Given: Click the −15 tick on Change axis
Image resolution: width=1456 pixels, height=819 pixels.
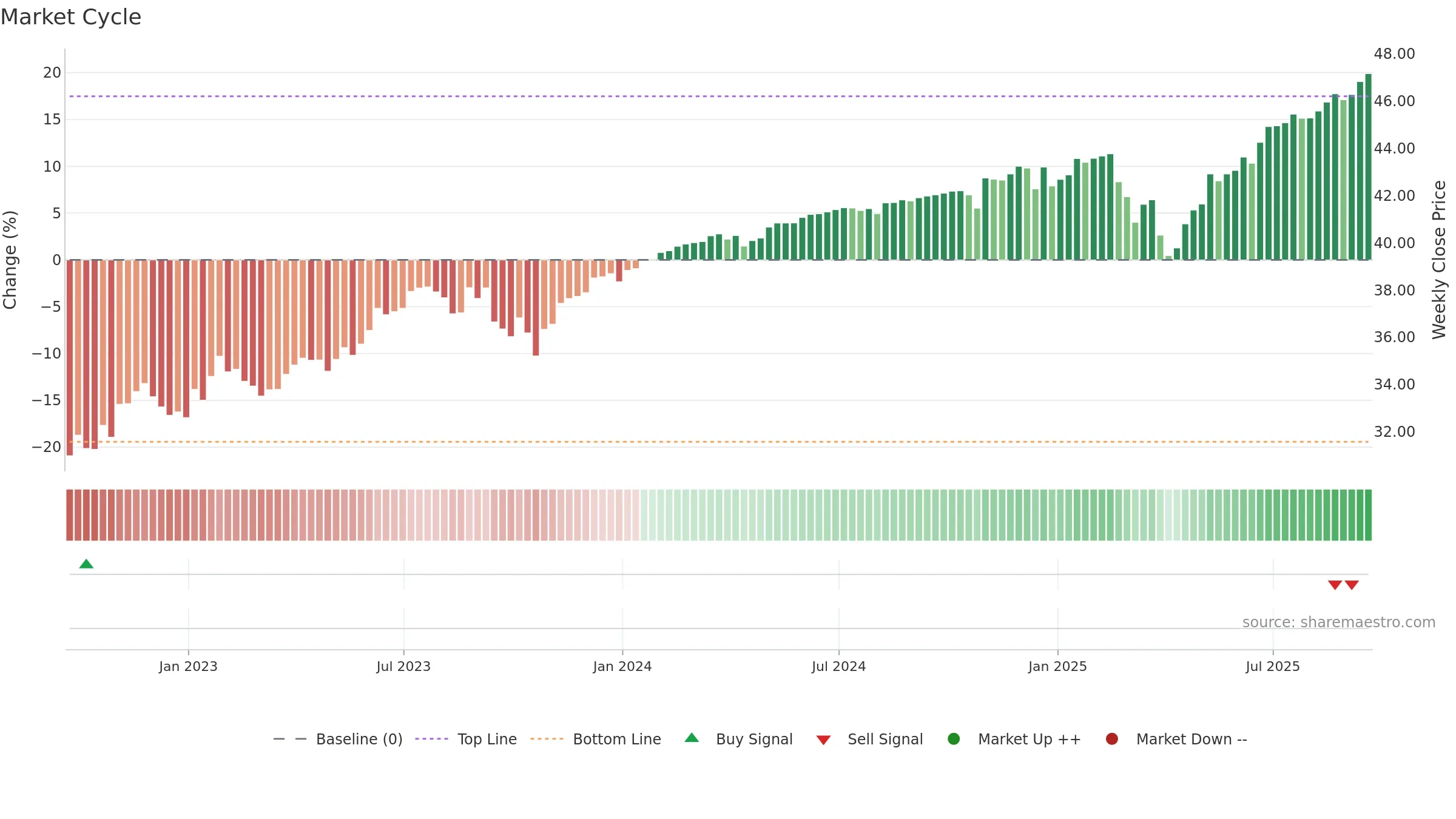Looking at the screenshot, I should click(47, 400).
